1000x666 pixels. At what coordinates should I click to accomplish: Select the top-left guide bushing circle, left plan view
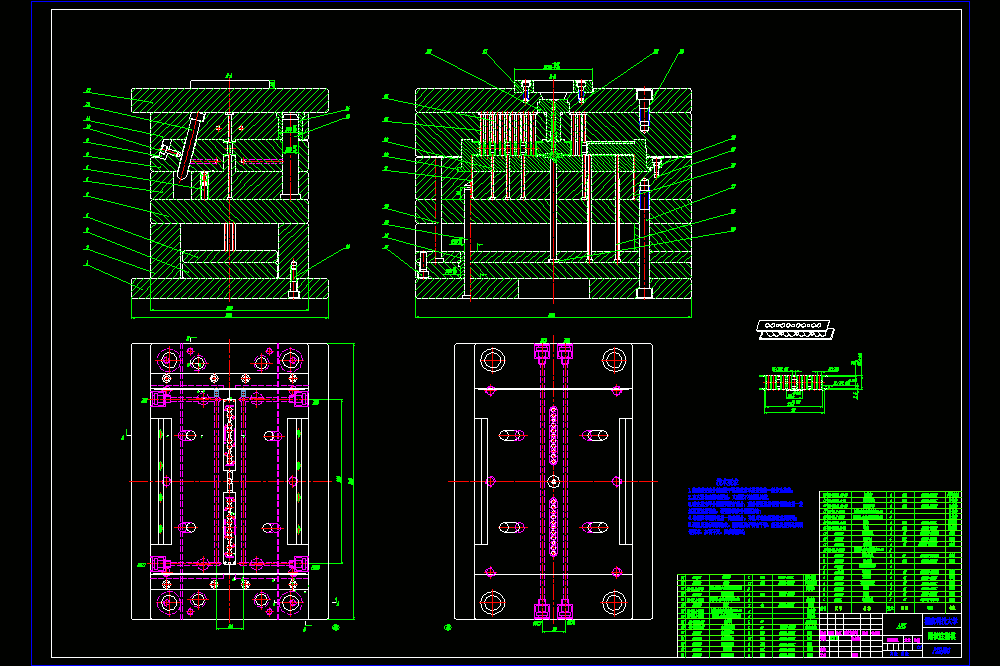(168, 360)
